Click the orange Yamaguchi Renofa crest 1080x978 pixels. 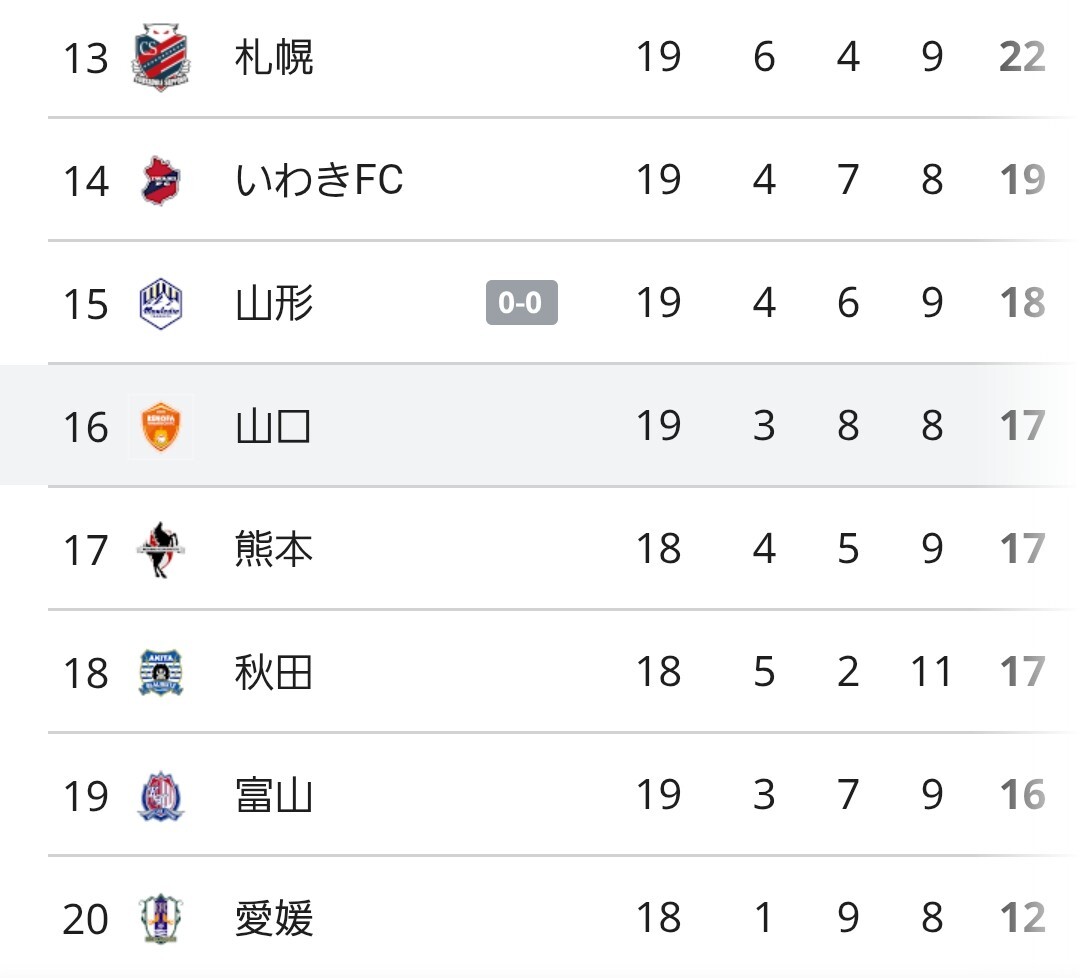tap(160, 427)
